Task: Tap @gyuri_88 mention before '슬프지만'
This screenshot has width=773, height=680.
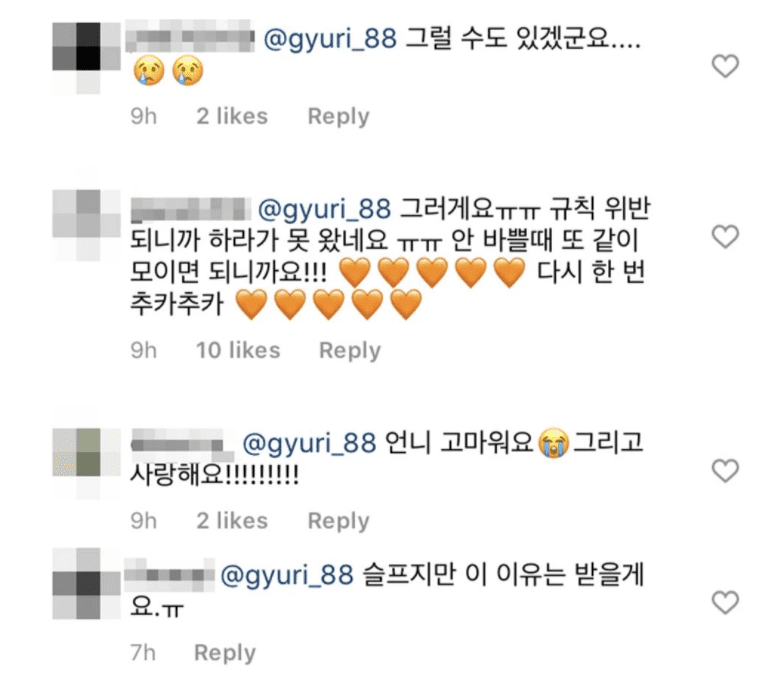Action: [x=285, y=575]
